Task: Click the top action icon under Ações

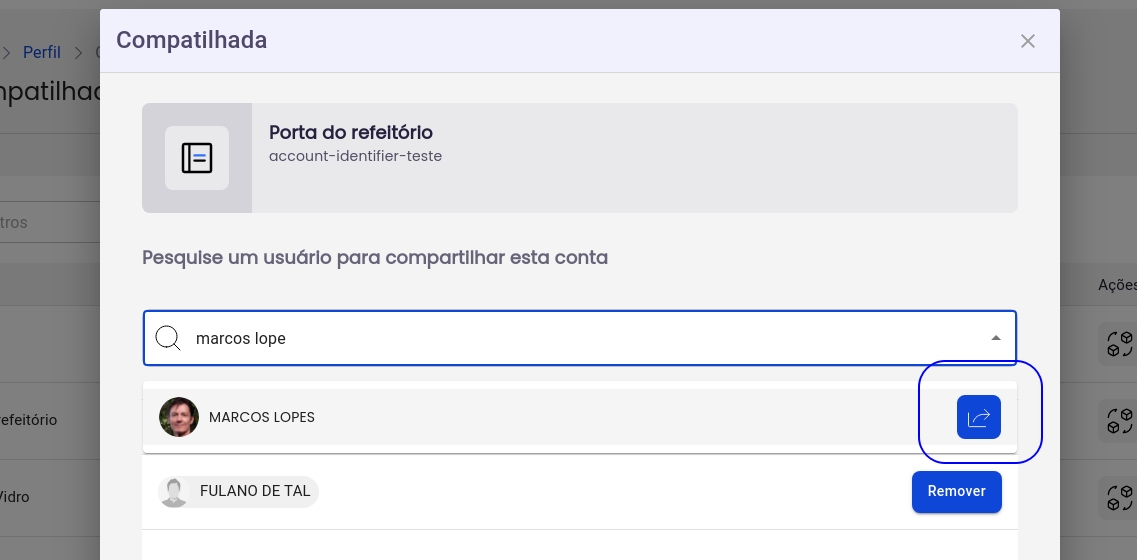Action: tap(1118, 342)
